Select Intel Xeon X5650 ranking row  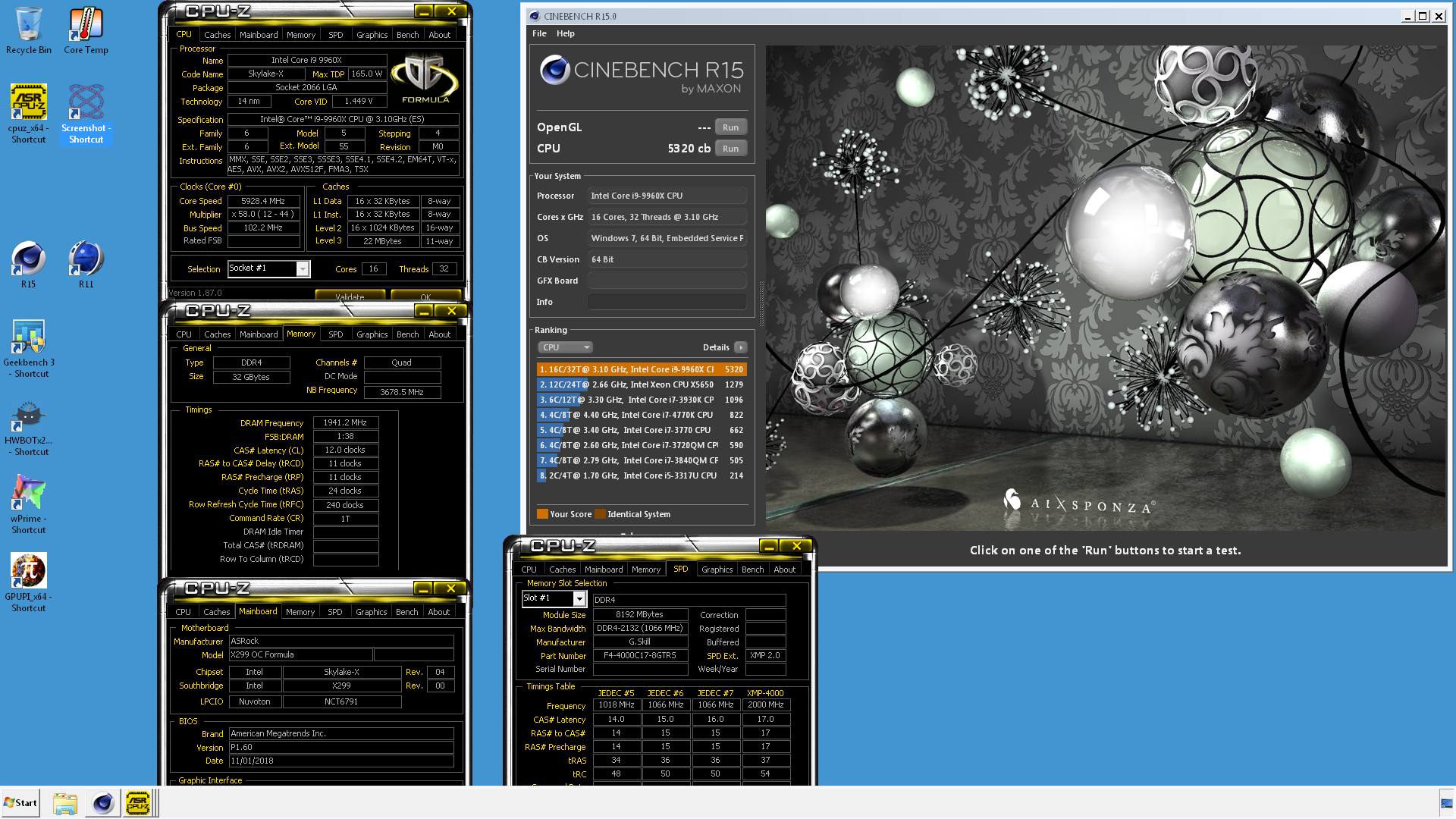tap(642, 384)
